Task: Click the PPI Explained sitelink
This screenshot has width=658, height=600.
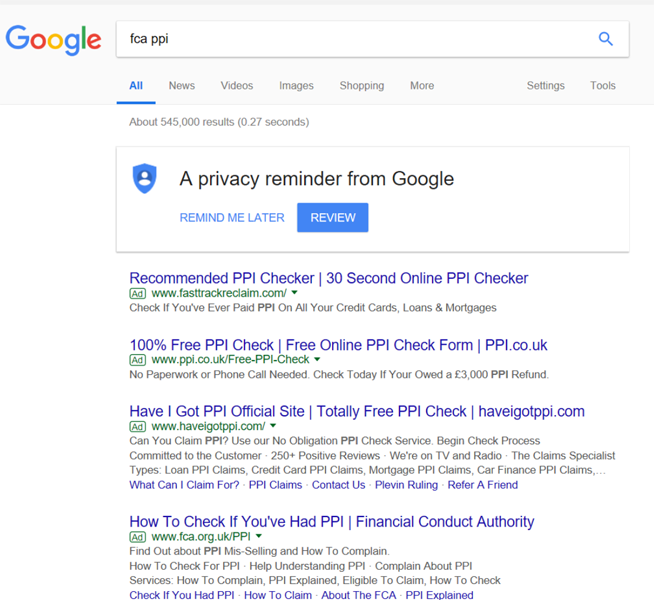Action: tap(439, 595)
